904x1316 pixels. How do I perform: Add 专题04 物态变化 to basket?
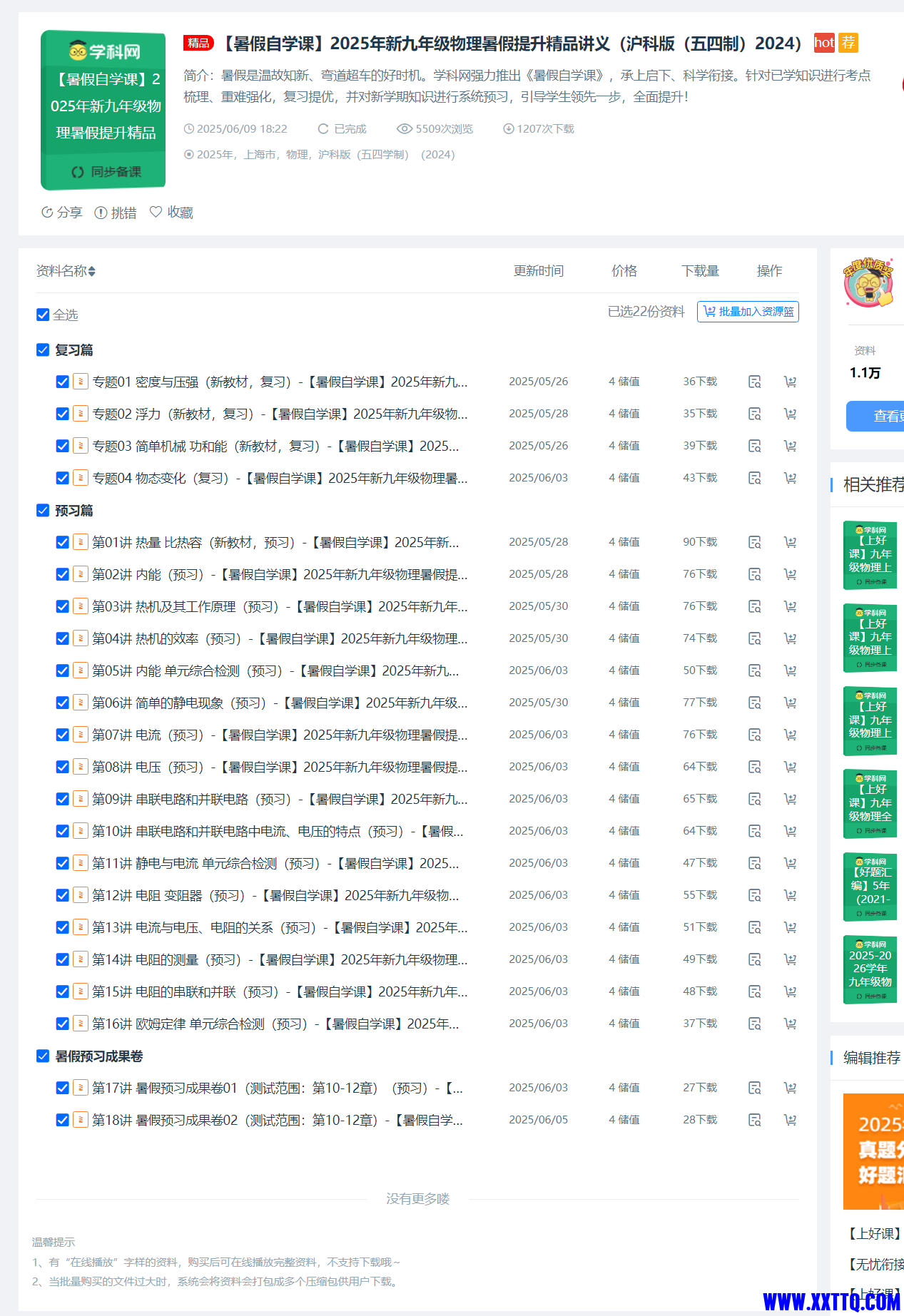[790, 478]
